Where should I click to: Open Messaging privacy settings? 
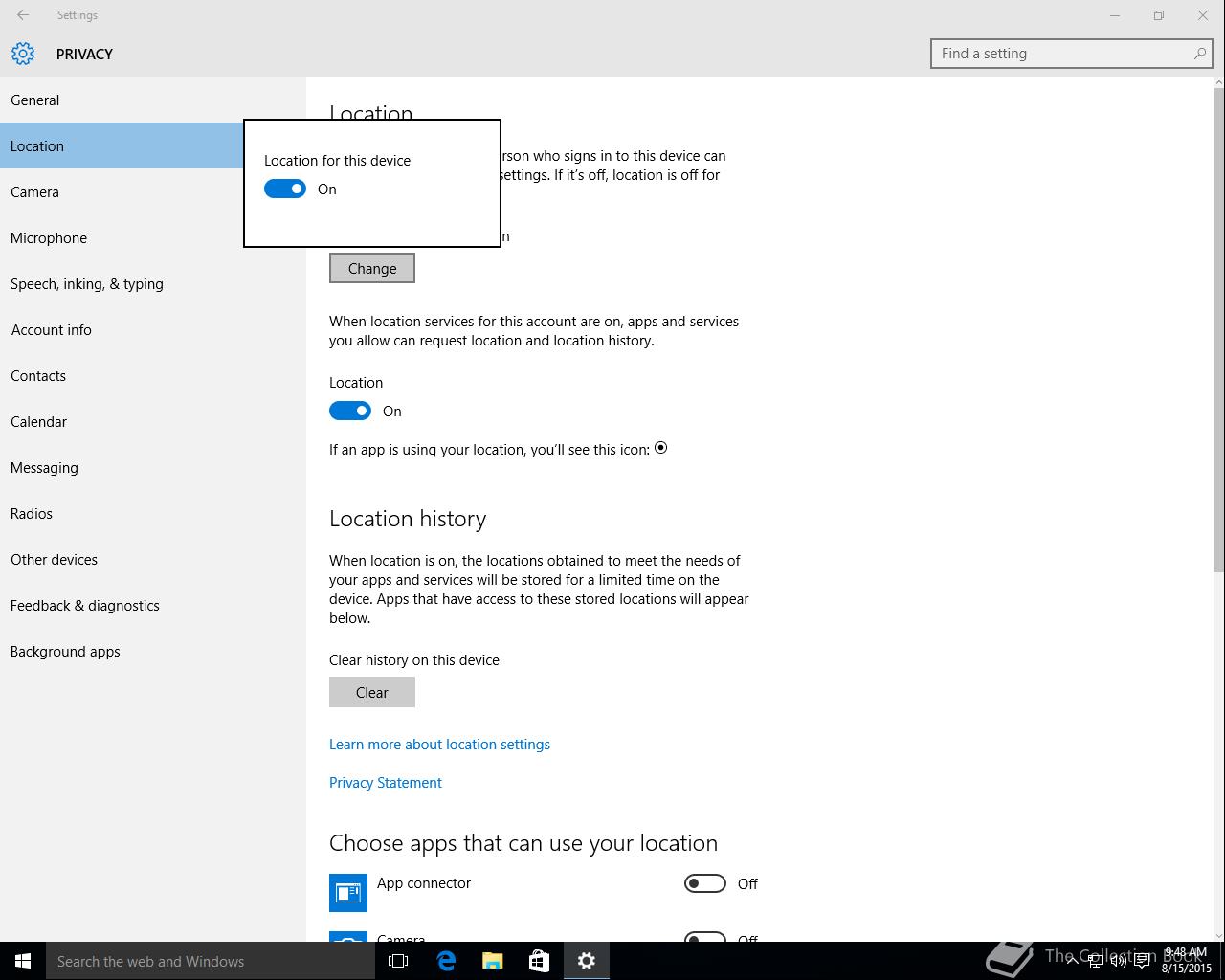[153, 467]
